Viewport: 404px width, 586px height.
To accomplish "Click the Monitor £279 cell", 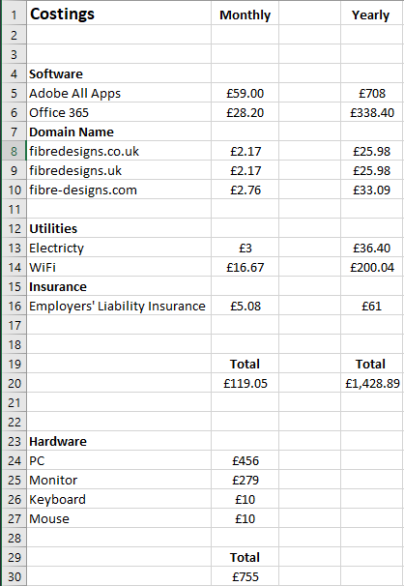I will click(245, 480).
